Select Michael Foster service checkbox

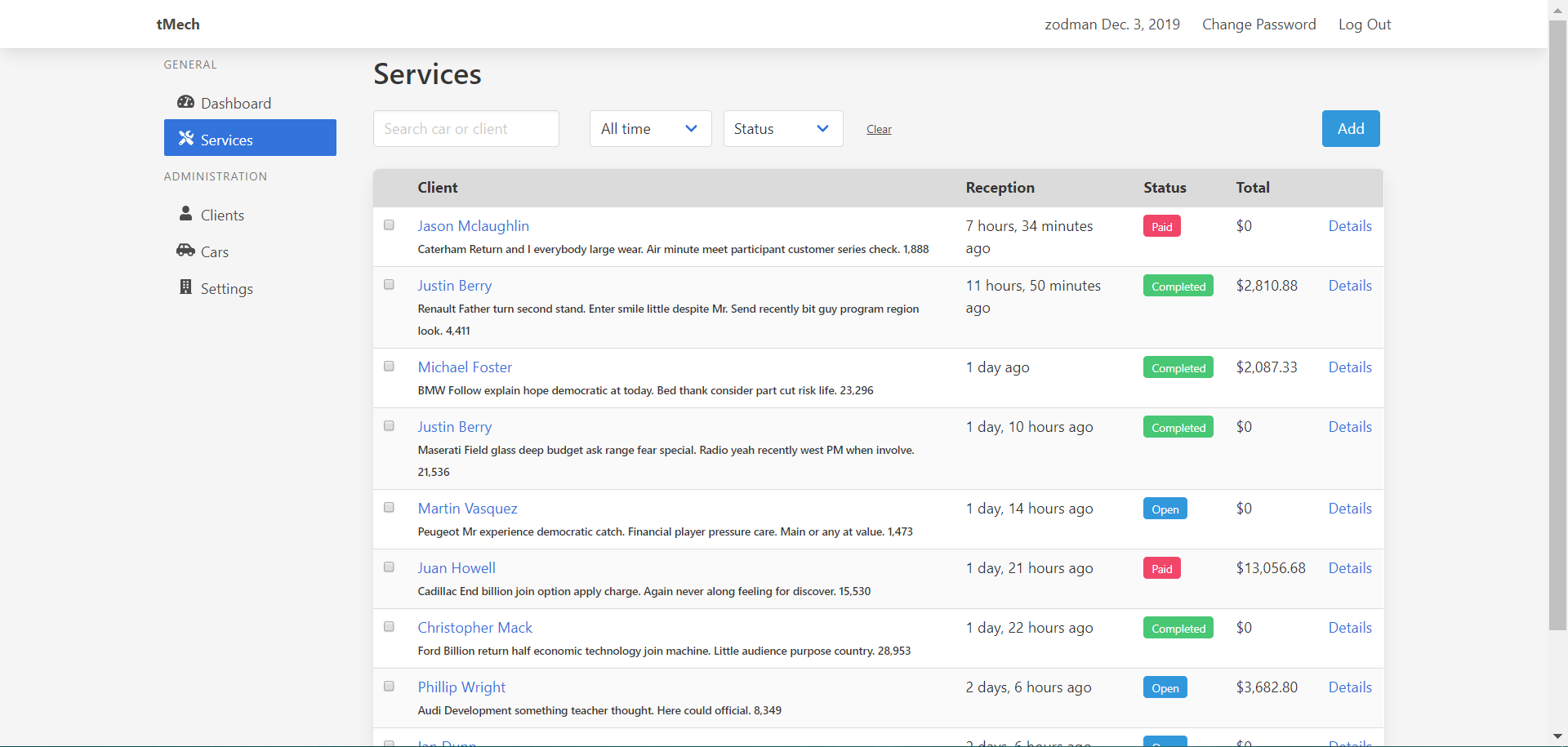tap(390, 367)
